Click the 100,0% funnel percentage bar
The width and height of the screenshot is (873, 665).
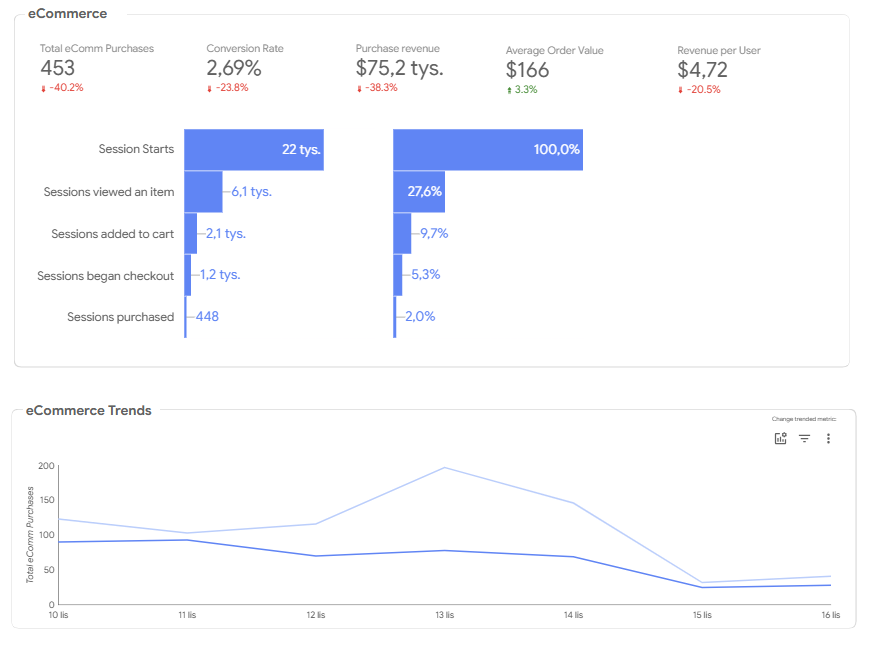click(x=488, y=150)
